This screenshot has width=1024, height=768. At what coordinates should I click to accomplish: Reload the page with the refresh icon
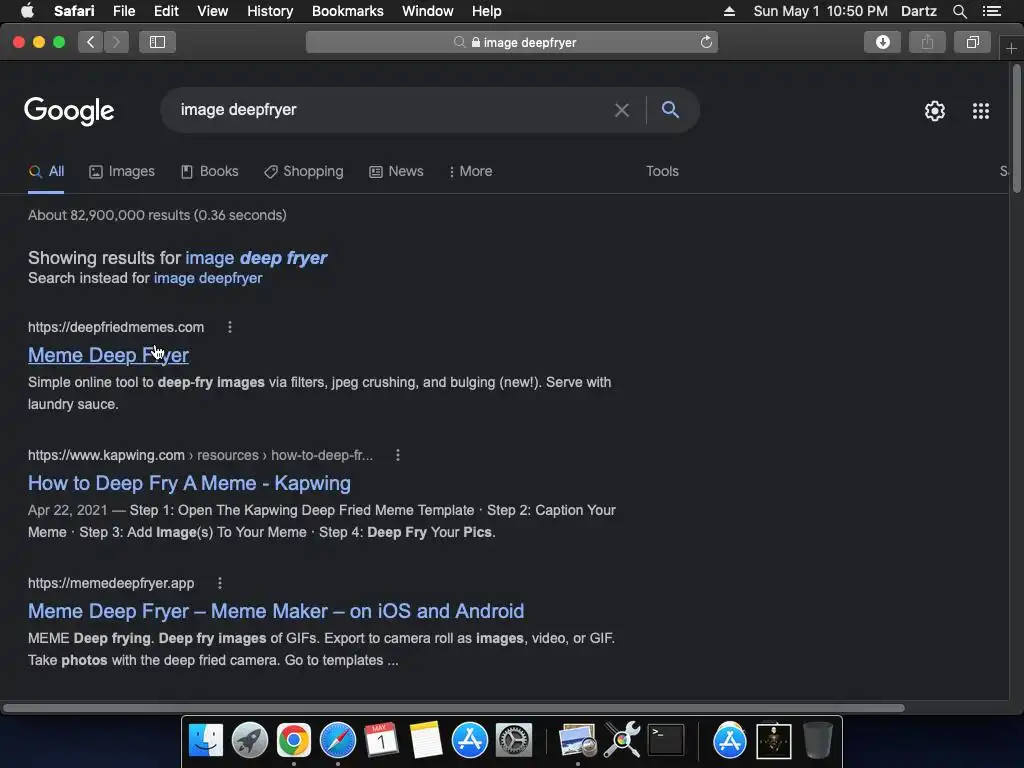pyautogui.click(x=706, y=42)
